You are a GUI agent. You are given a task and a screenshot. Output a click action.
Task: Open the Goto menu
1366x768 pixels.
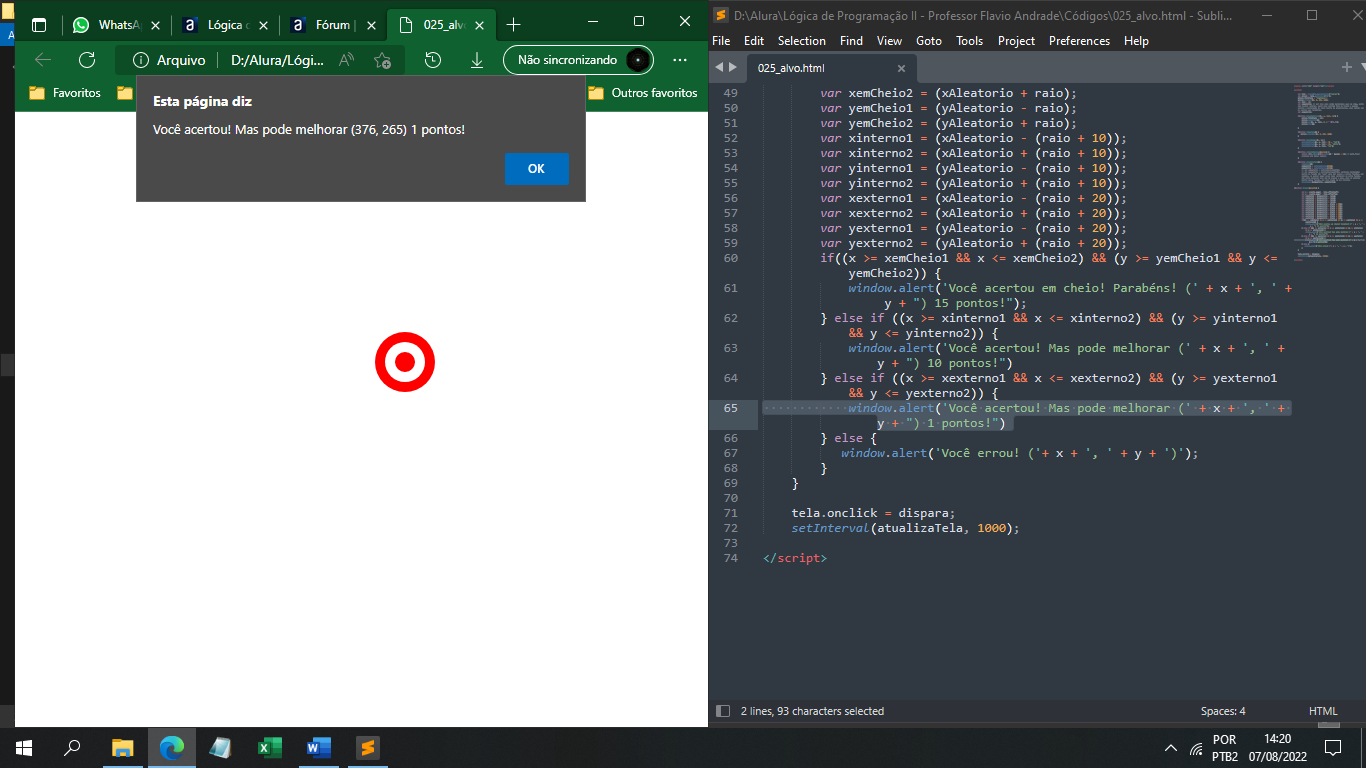929,41
